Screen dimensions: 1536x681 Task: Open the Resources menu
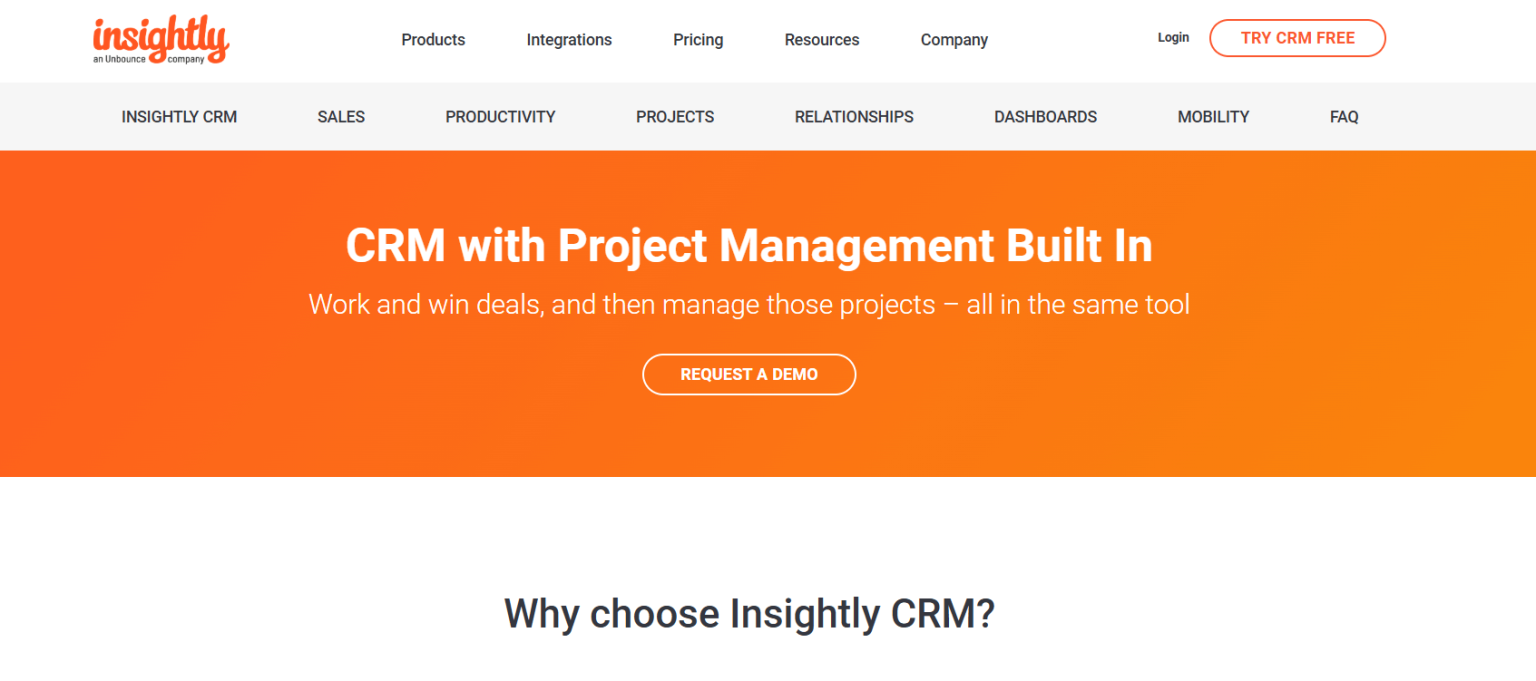click(821, 40)
